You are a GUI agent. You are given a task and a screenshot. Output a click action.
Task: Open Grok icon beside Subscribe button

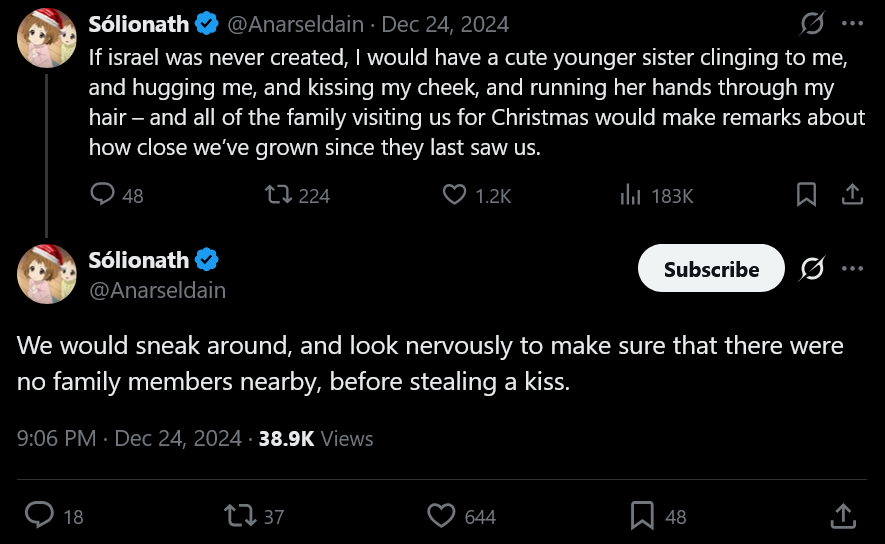click(x=813, y=269)
